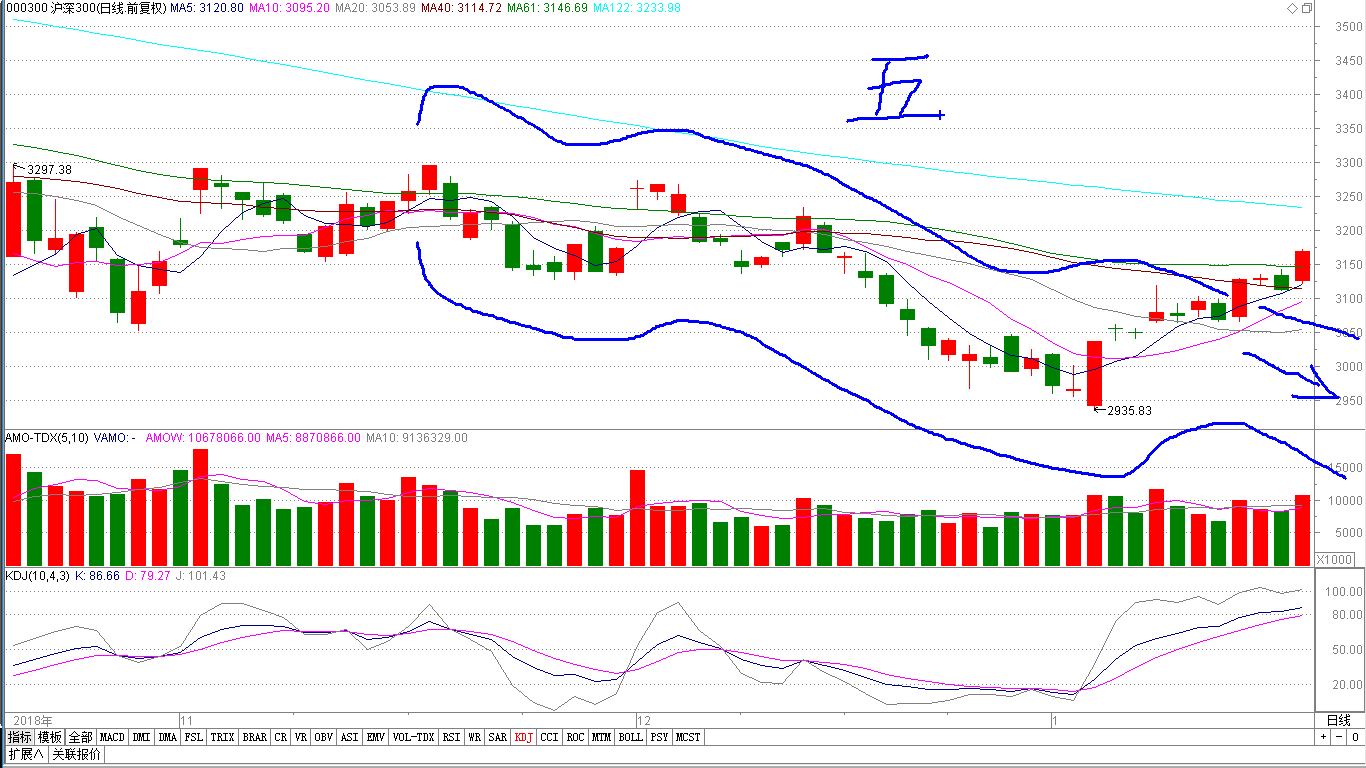1366x768 pixels.
Task: Switch indicator to WR
Action: click(475, 737)
